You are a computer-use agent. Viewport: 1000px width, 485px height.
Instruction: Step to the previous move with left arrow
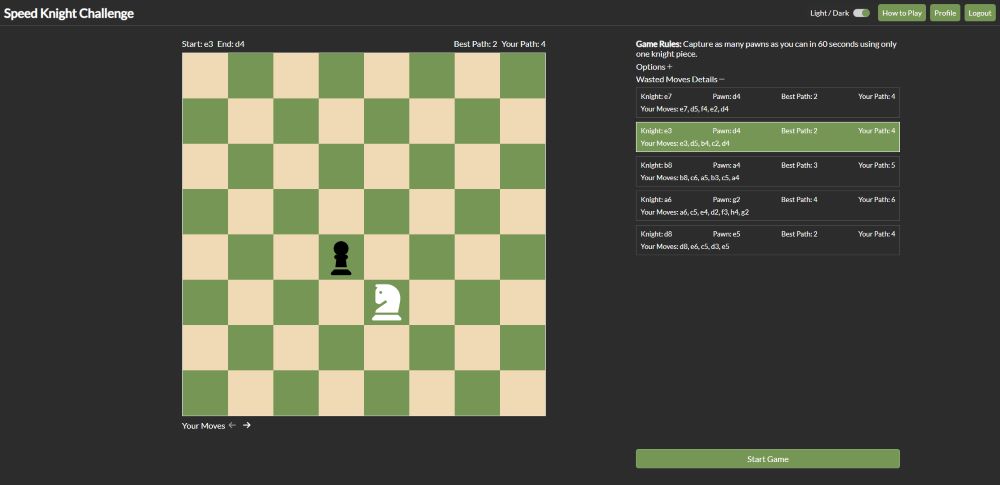[x=233, y=425]
